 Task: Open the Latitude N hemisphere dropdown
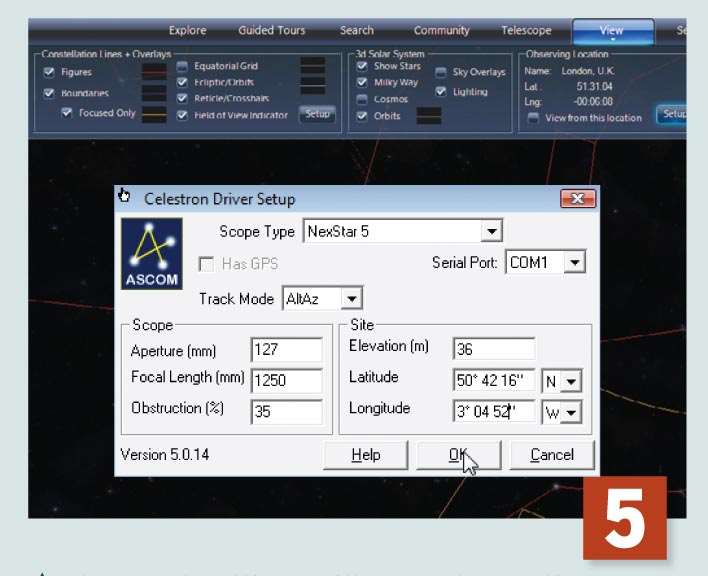pos(571,381)
